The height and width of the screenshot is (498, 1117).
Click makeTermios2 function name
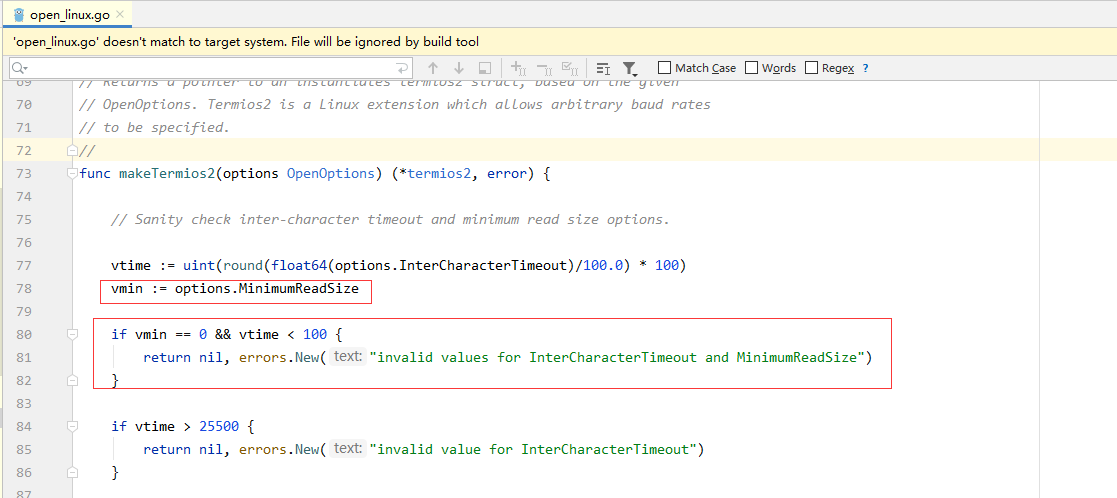tap(166, 173)
